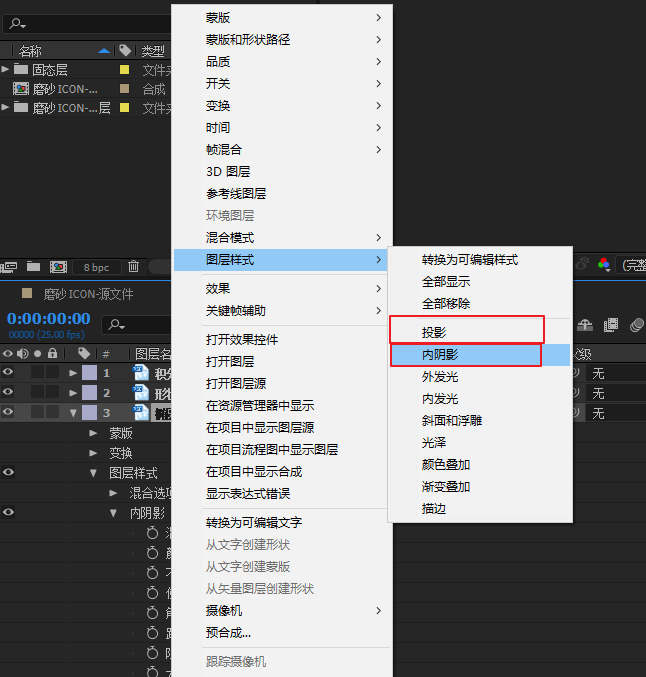
Task: Choose 投影 from the layer style submenu
Action: pyautogui.click(x=479, y=332)
